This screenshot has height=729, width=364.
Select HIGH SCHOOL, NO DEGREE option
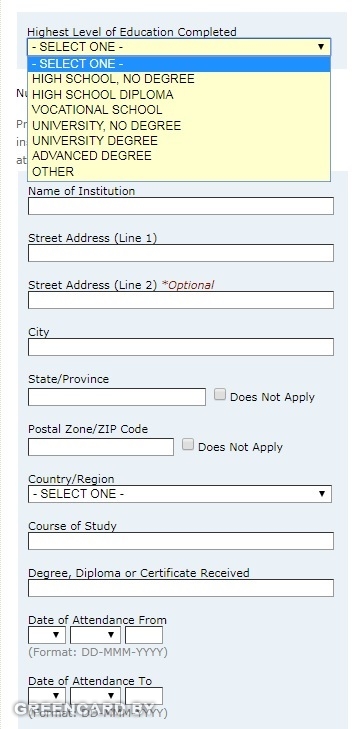pos(179,79)
